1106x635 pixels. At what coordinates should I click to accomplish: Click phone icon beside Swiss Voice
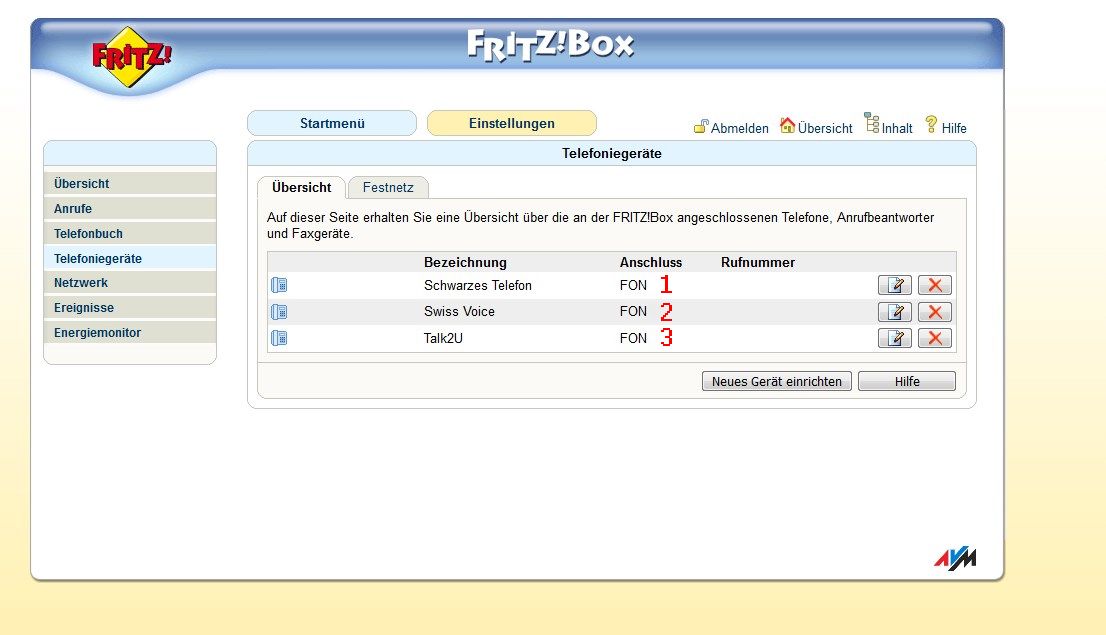[x=279, y=312]
